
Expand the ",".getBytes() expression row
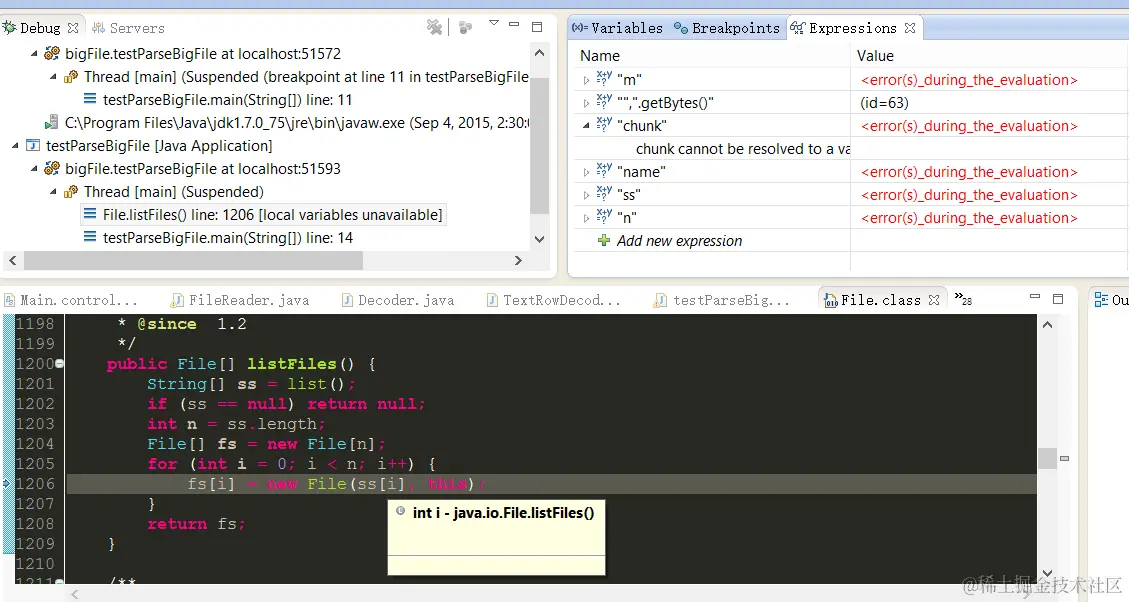(586, 103)
